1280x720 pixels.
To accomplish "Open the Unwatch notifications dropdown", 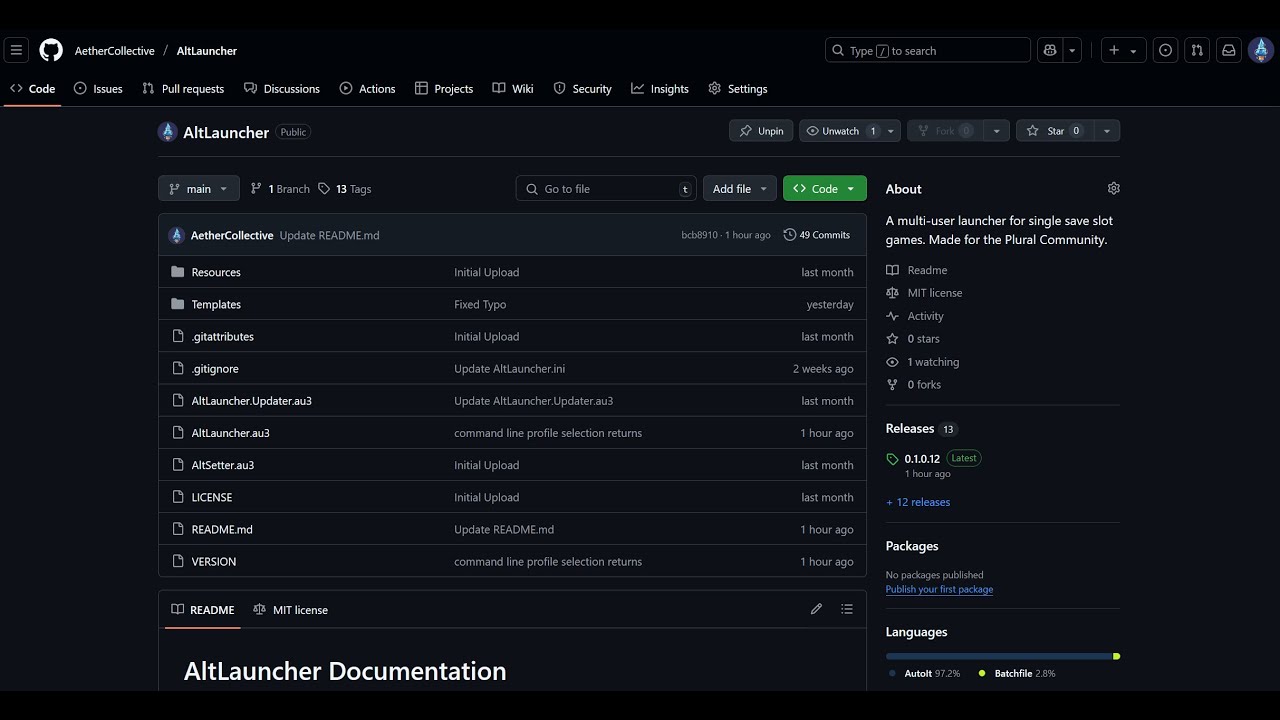I will click(x=850, y=131).
